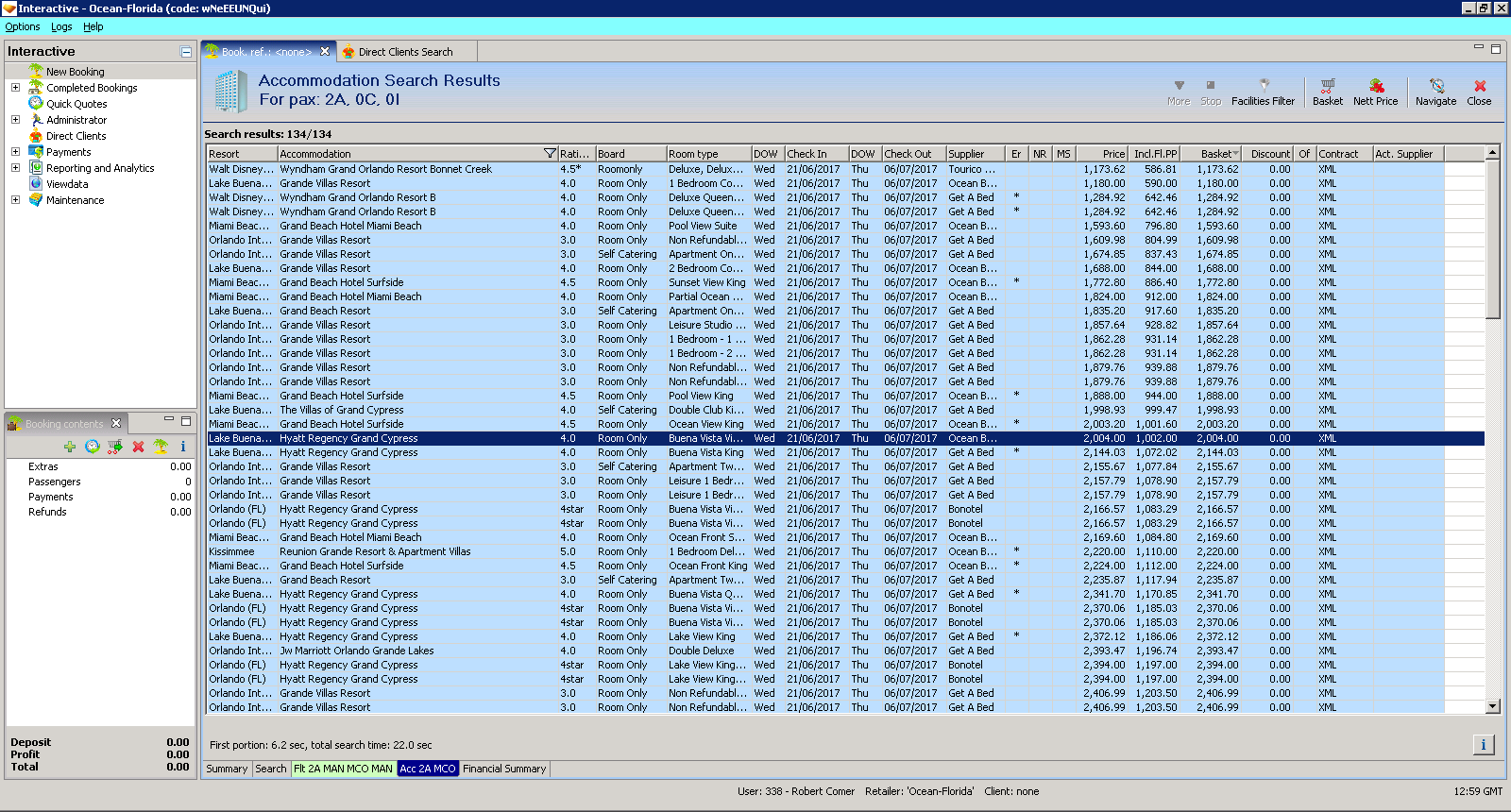Open the Options menu
1511x812 pixels.
pos(23,26)
